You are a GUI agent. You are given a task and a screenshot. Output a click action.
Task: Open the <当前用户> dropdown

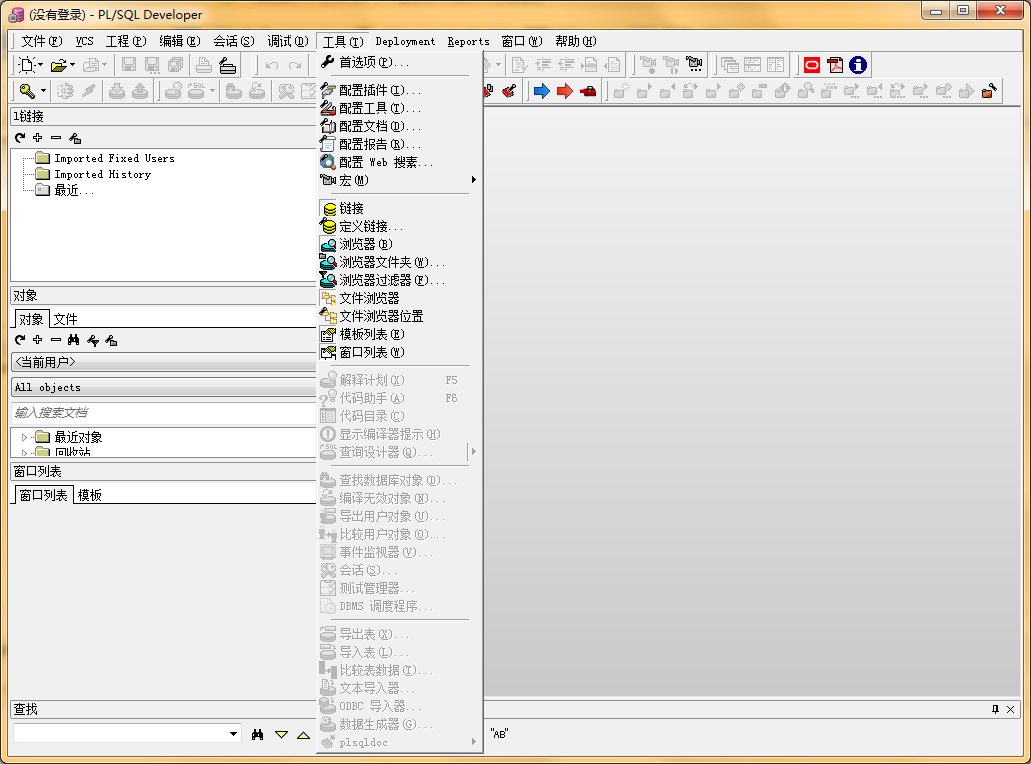pyautogui.click(x=164, y=362)
